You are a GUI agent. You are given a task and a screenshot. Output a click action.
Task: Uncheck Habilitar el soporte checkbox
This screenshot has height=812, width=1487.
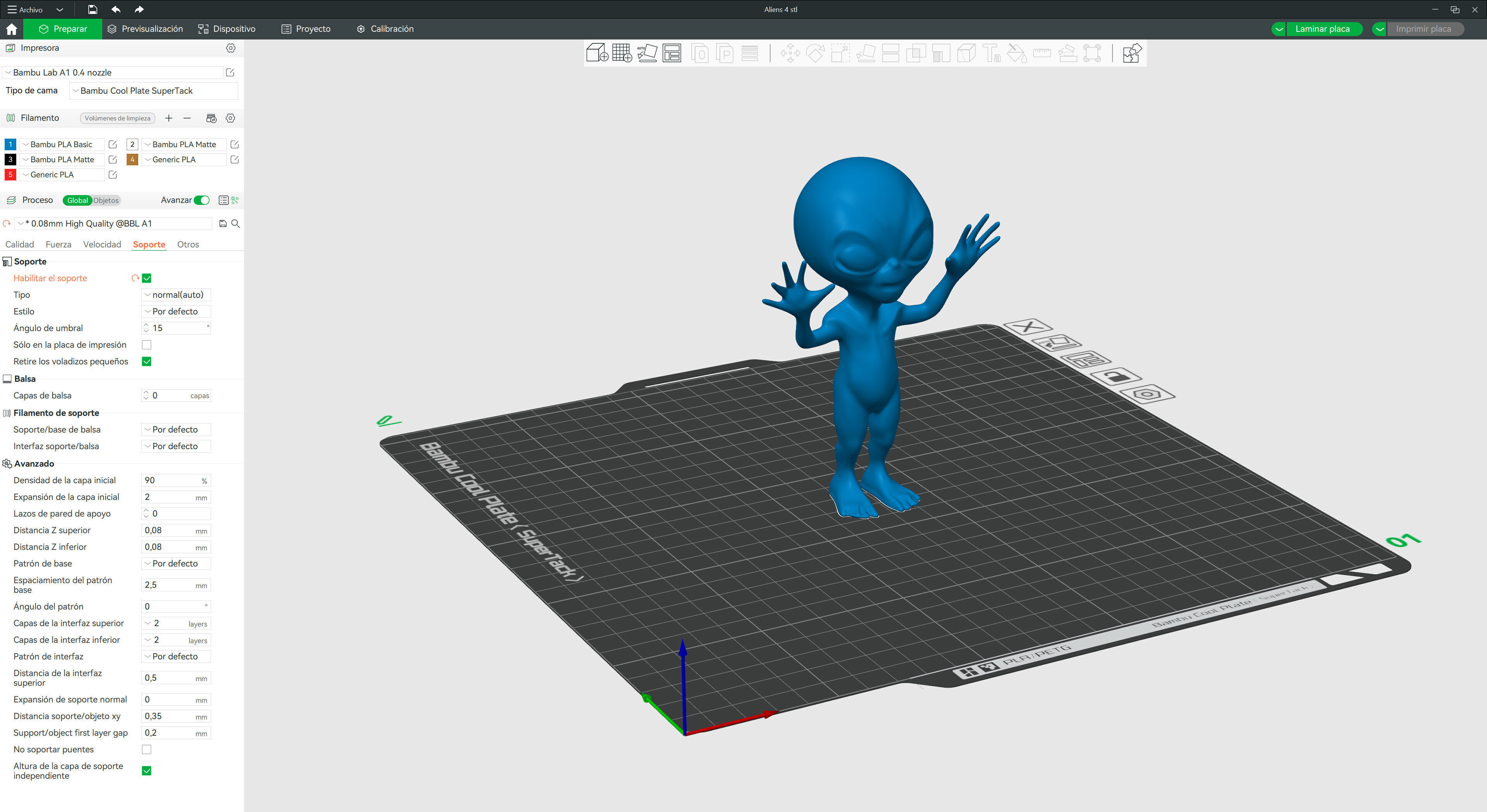pos(147,278)
